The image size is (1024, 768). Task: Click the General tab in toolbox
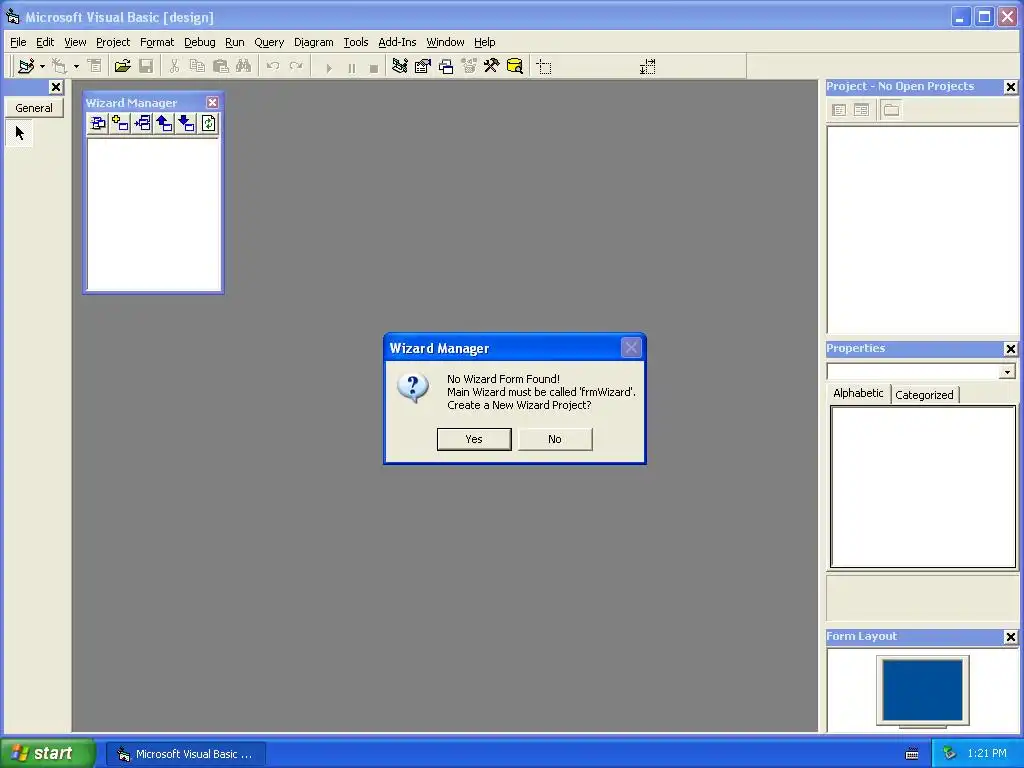click(x=34, y=108)
